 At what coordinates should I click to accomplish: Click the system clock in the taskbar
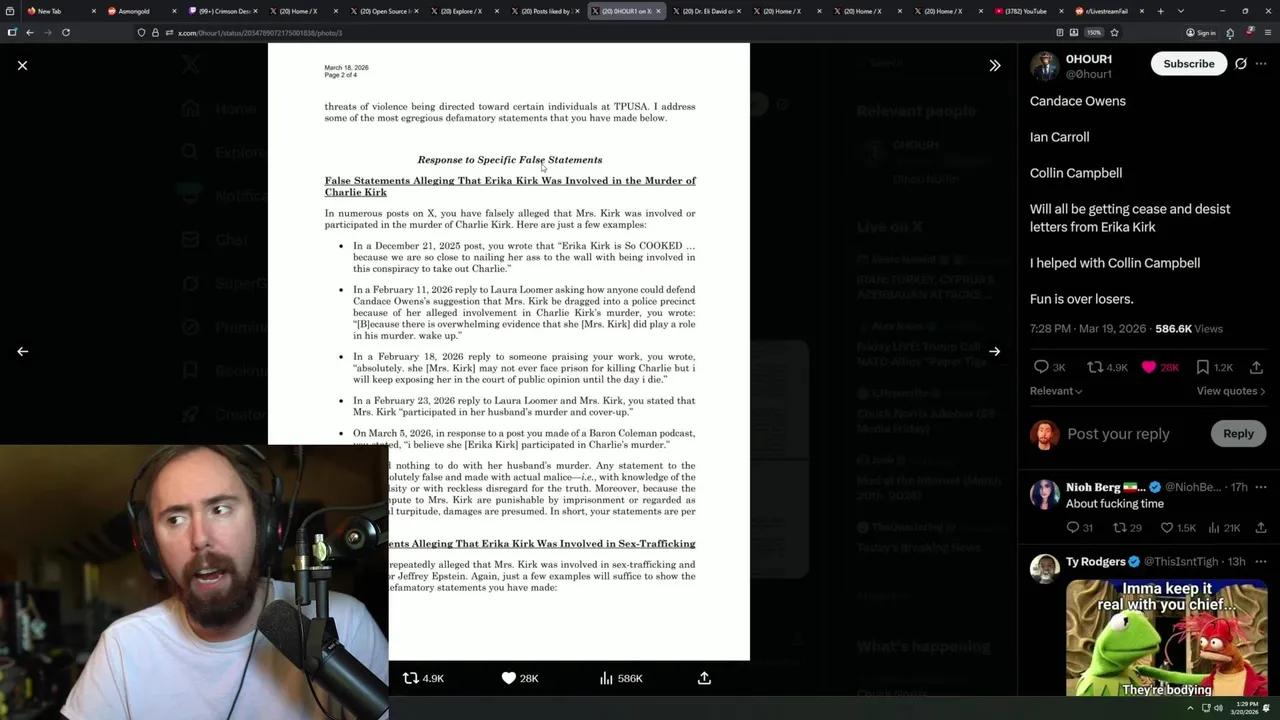[1246, 709]
